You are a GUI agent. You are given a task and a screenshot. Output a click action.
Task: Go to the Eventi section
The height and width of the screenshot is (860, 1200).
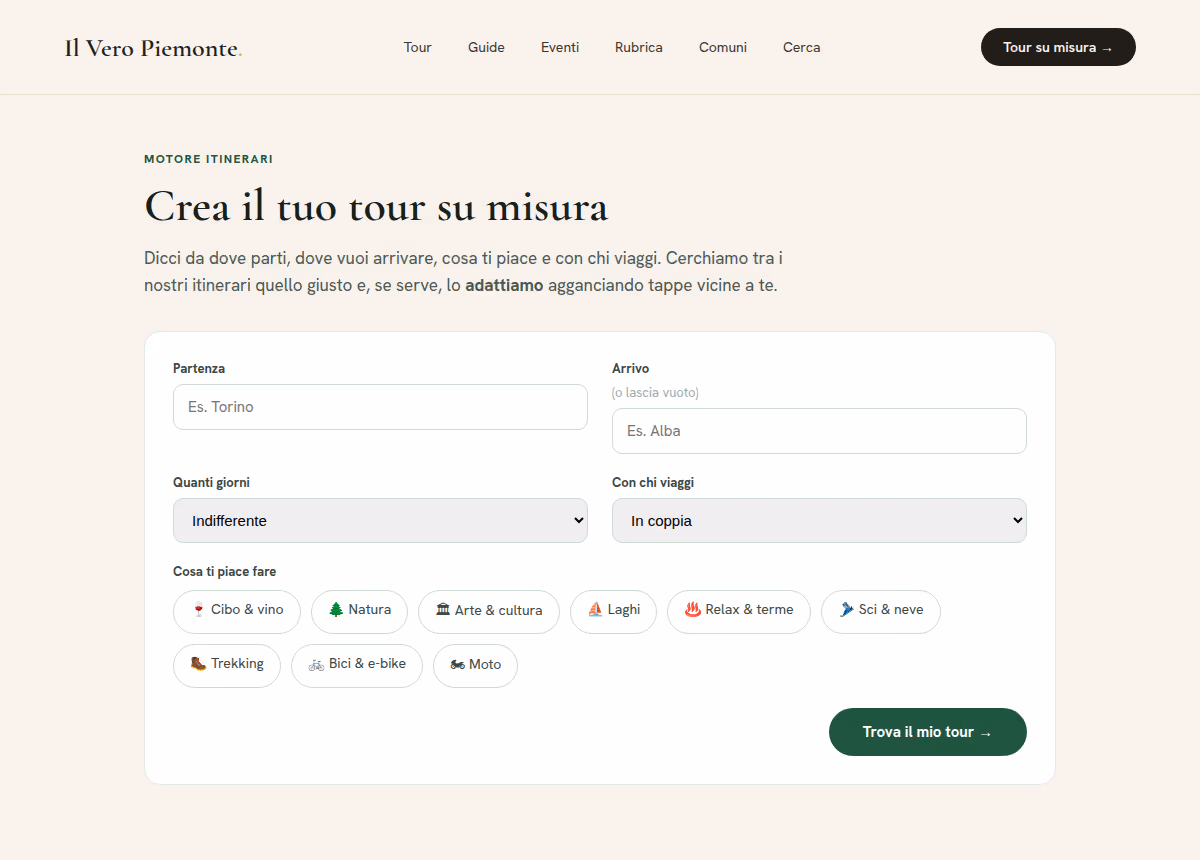coord(560,47)
